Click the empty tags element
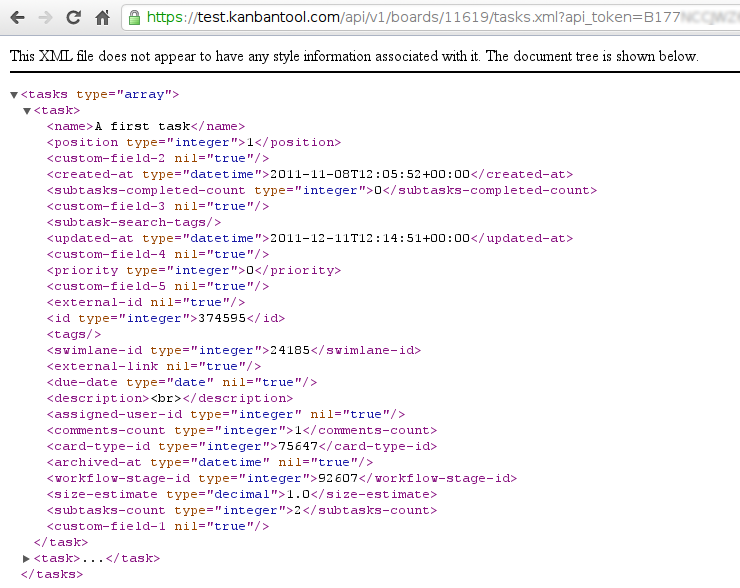This screenshot has width=740, height=588. 74,335
